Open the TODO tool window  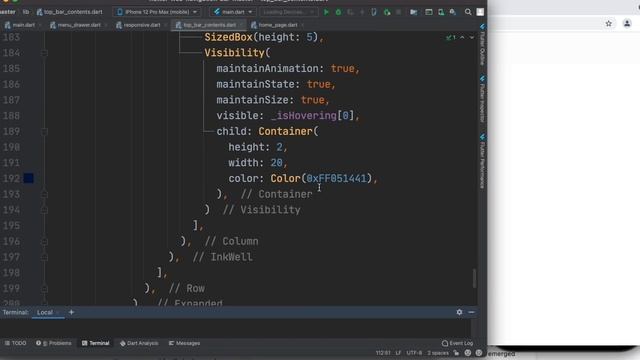(x=16, y=343)
